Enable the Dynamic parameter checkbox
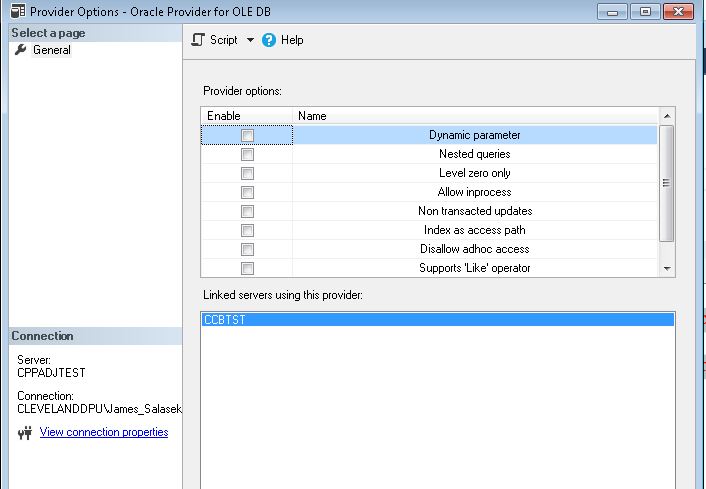Image resolution: width=706 pixels, height=489 pixels. [247, 135]
